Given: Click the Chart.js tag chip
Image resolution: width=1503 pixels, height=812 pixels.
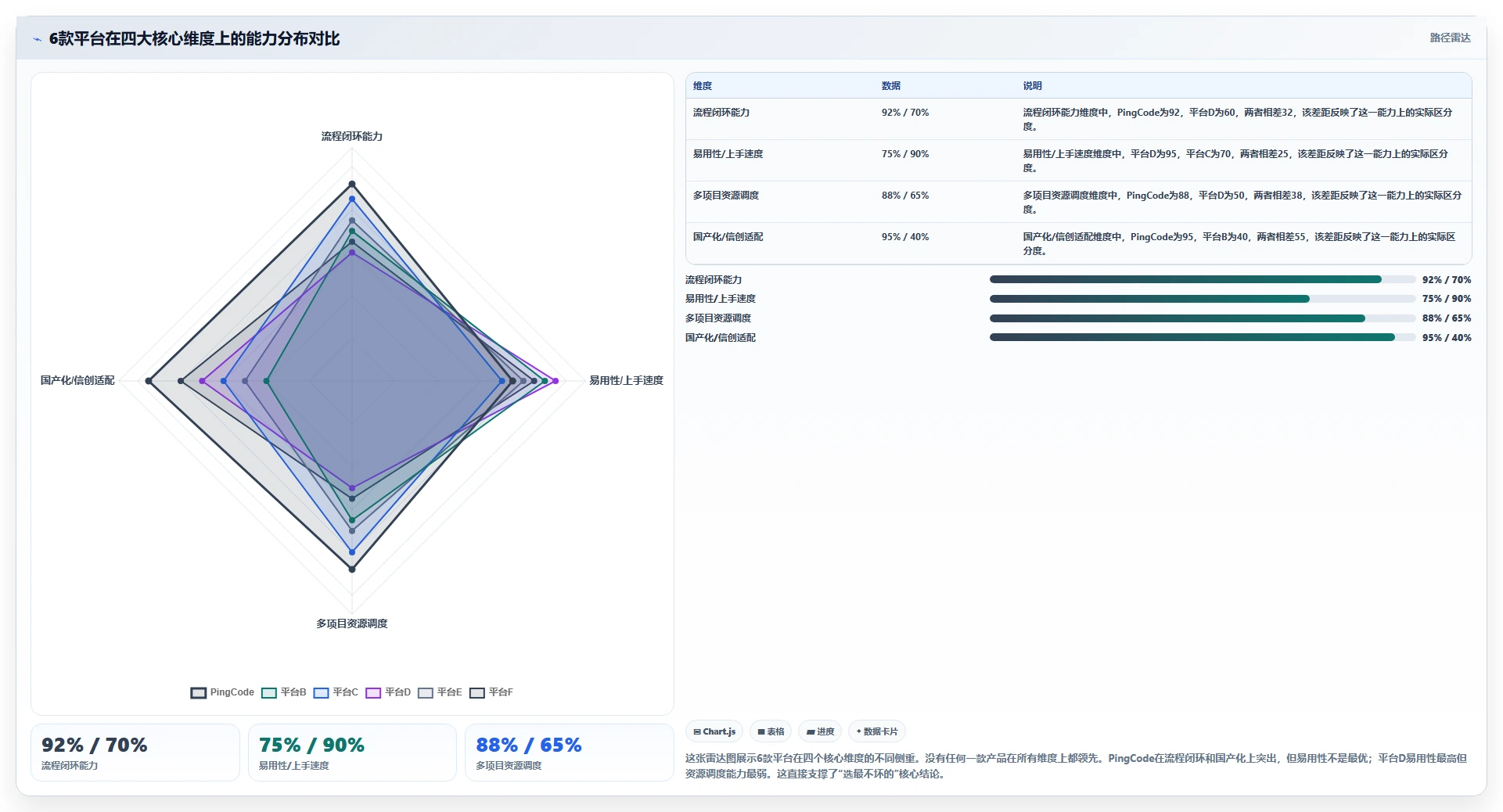Looking at the screenshot, I should point(714,731).
